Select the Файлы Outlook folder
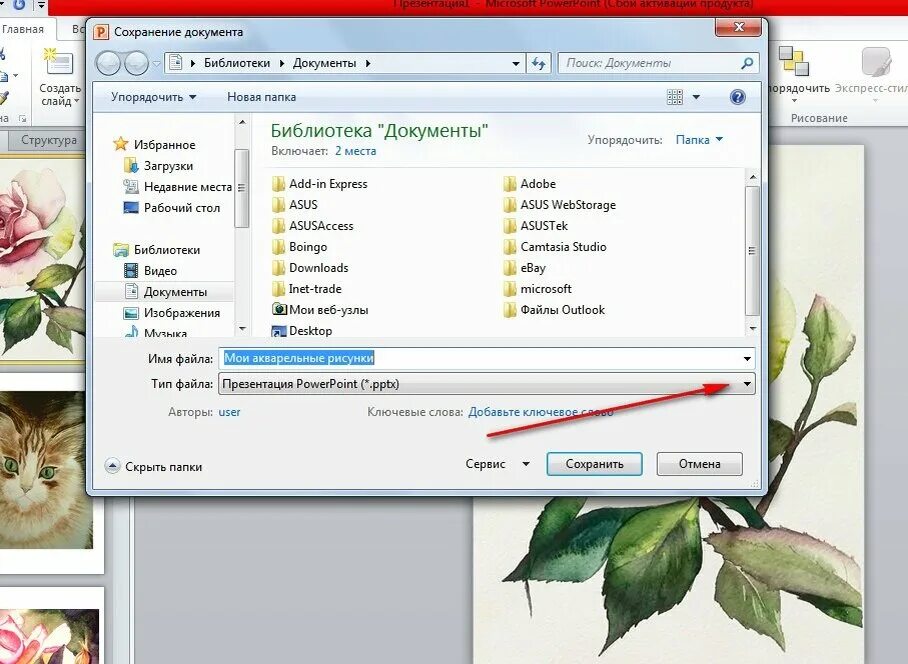 pyautogui.click(x=554, y=310)
